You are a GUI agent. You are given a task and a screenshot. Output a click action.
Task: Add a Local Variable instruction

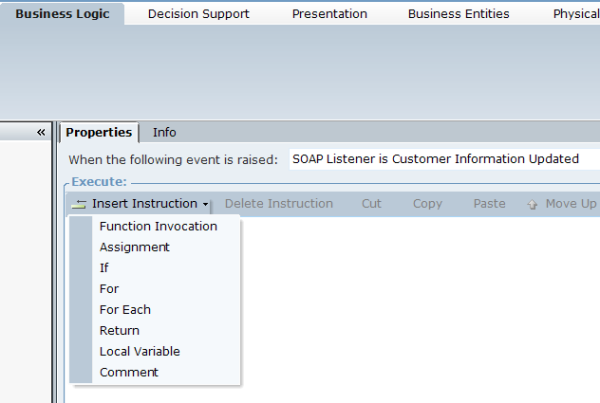tap(139, 352)
